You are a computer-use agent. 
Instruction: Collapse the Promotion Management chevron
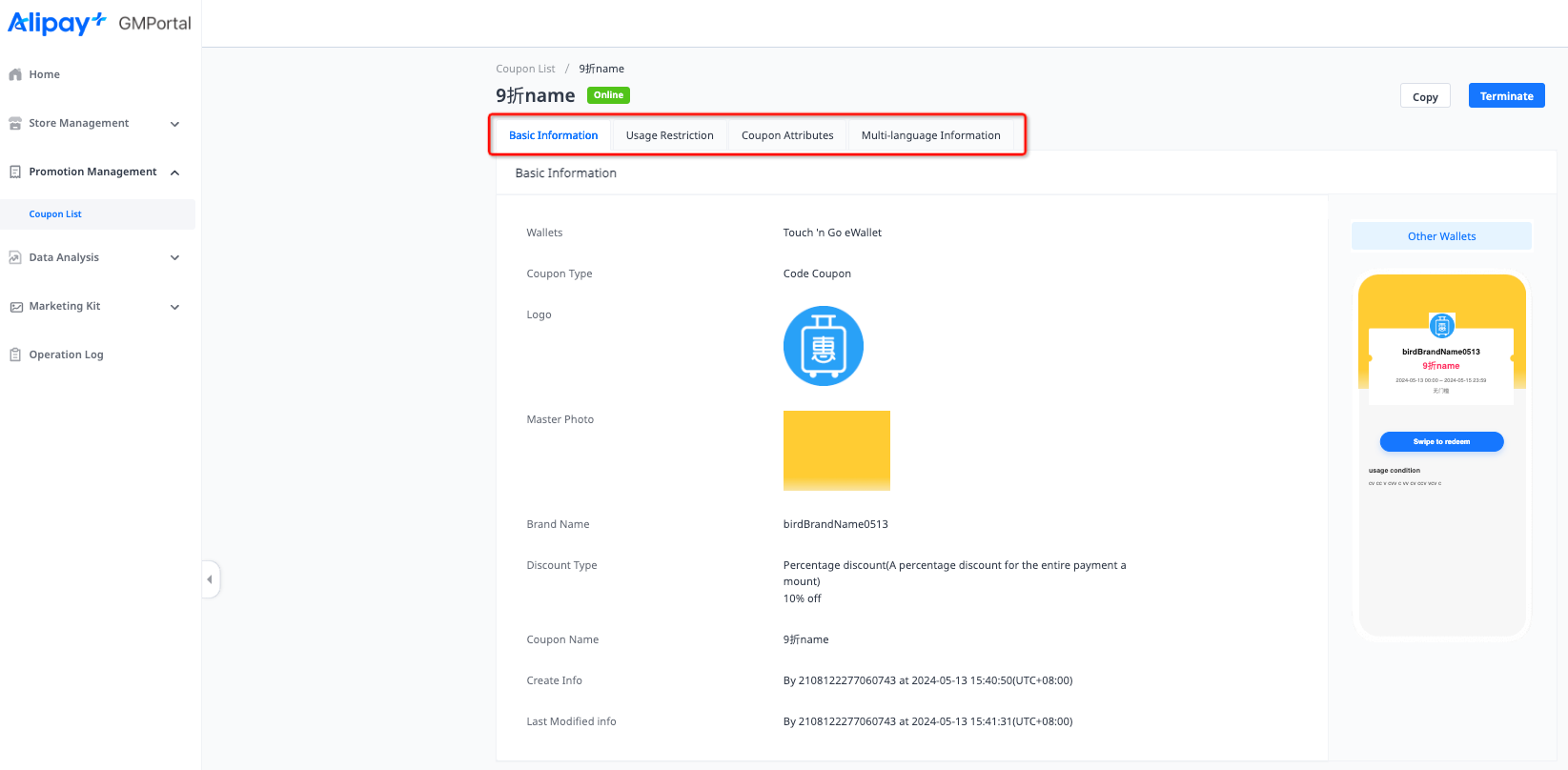[174, 172]
